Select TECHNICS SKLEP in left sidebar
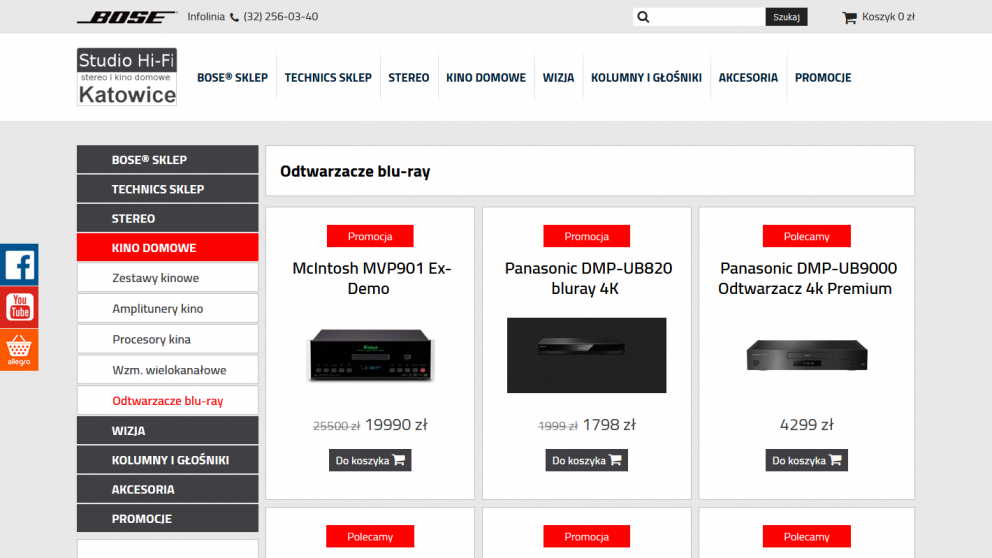This screenshot has height=558, width=992. click(x=168, y=189)
